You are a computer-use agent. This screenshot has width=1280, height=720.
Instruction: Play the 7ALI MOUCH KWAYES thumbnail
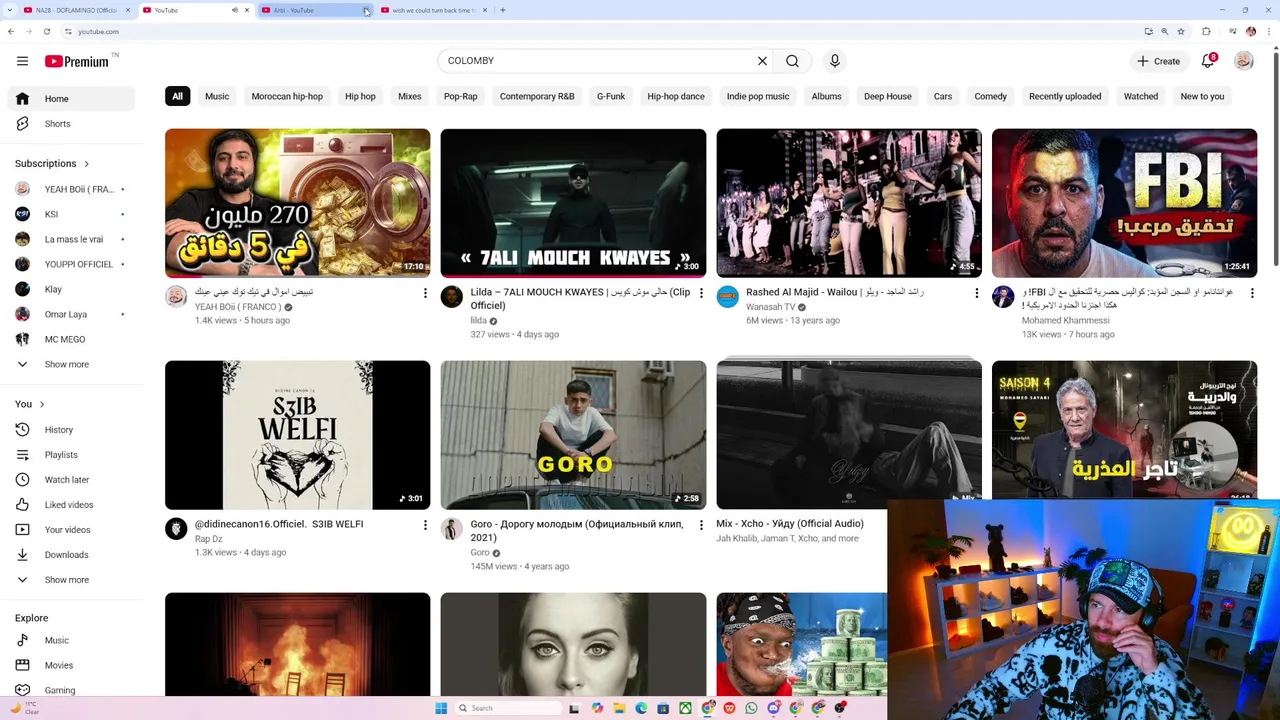[x=573, y=203]
